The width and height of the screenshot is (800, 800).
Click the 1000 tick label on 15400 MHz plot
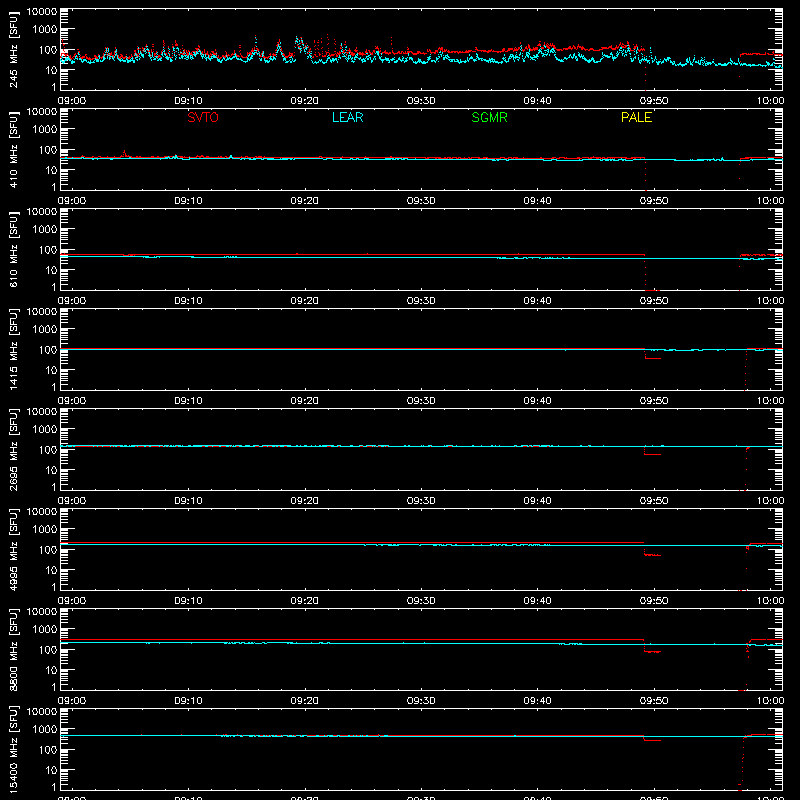pyautogui.click(x=45, y=730)
